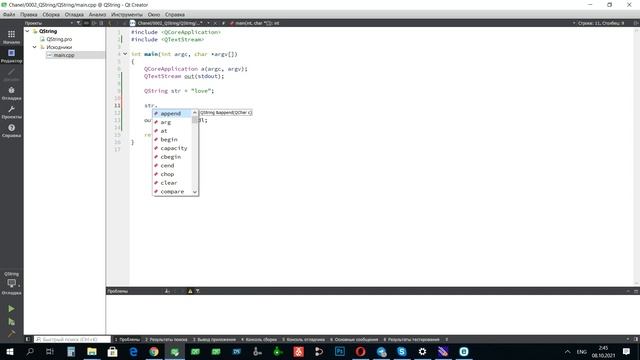Switch to the Edit (Редактор) mode
640x360 pixels.
(11, 56)
